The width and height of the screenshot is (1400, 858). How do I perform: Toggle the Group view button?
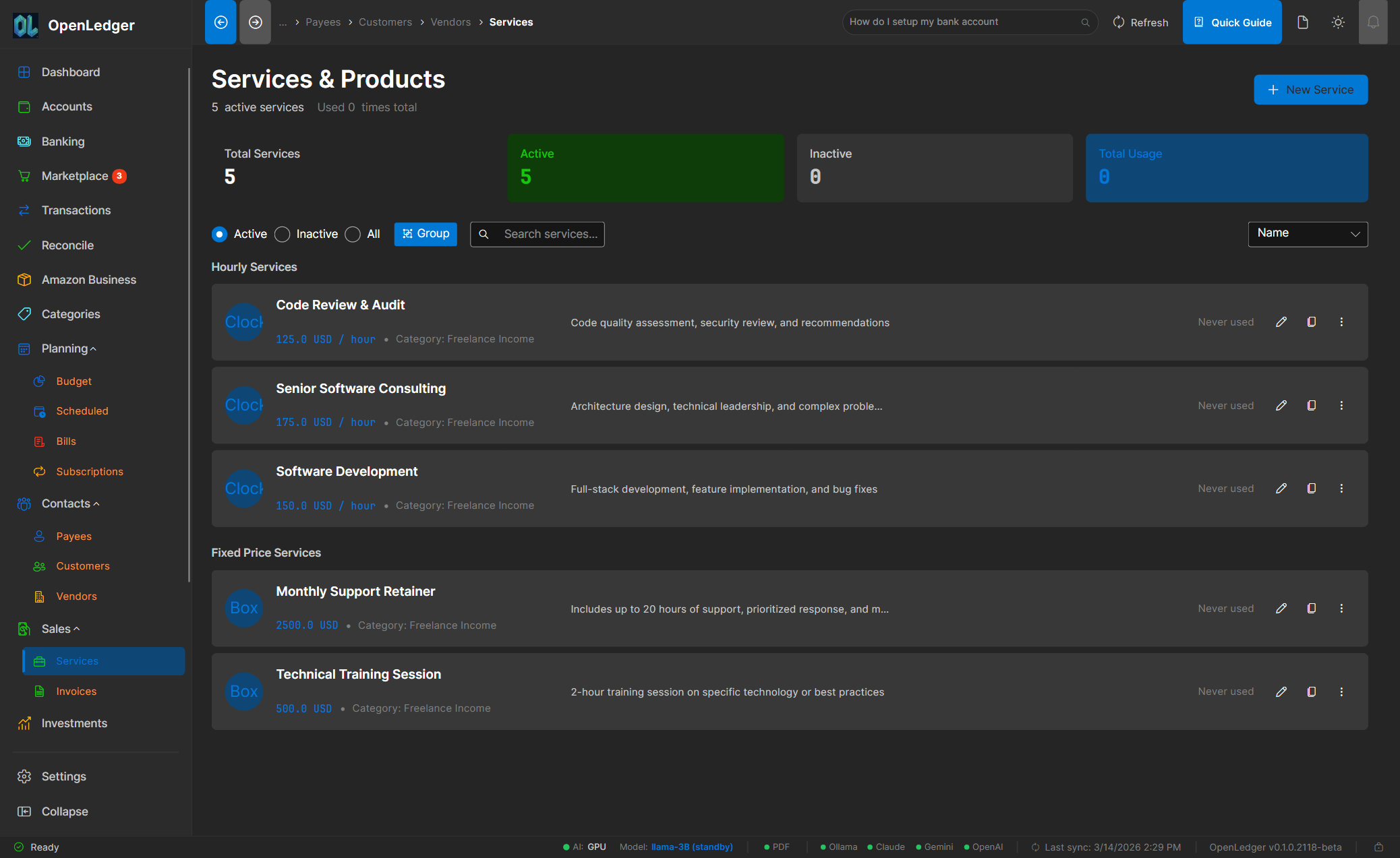pyautogui.click(x=426, y=234)
